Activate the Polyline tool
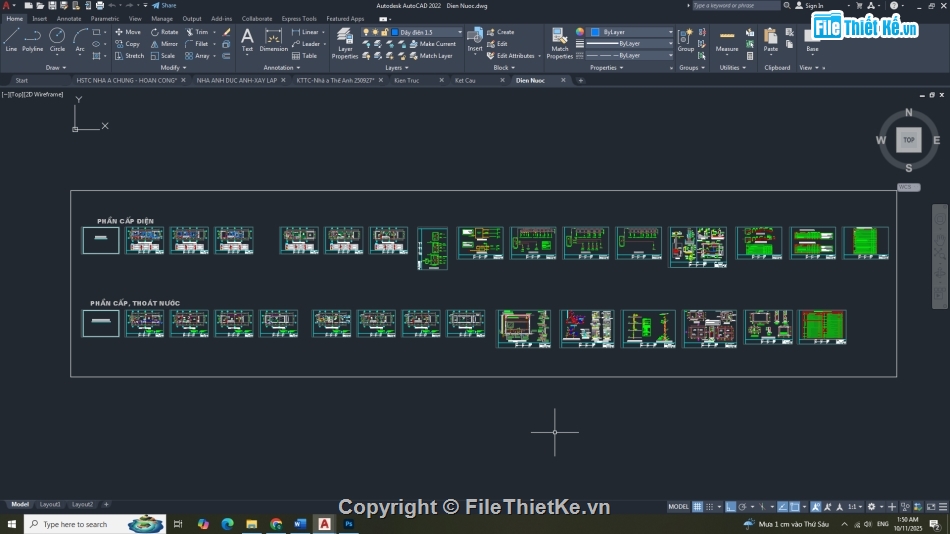 click(33, 39)
